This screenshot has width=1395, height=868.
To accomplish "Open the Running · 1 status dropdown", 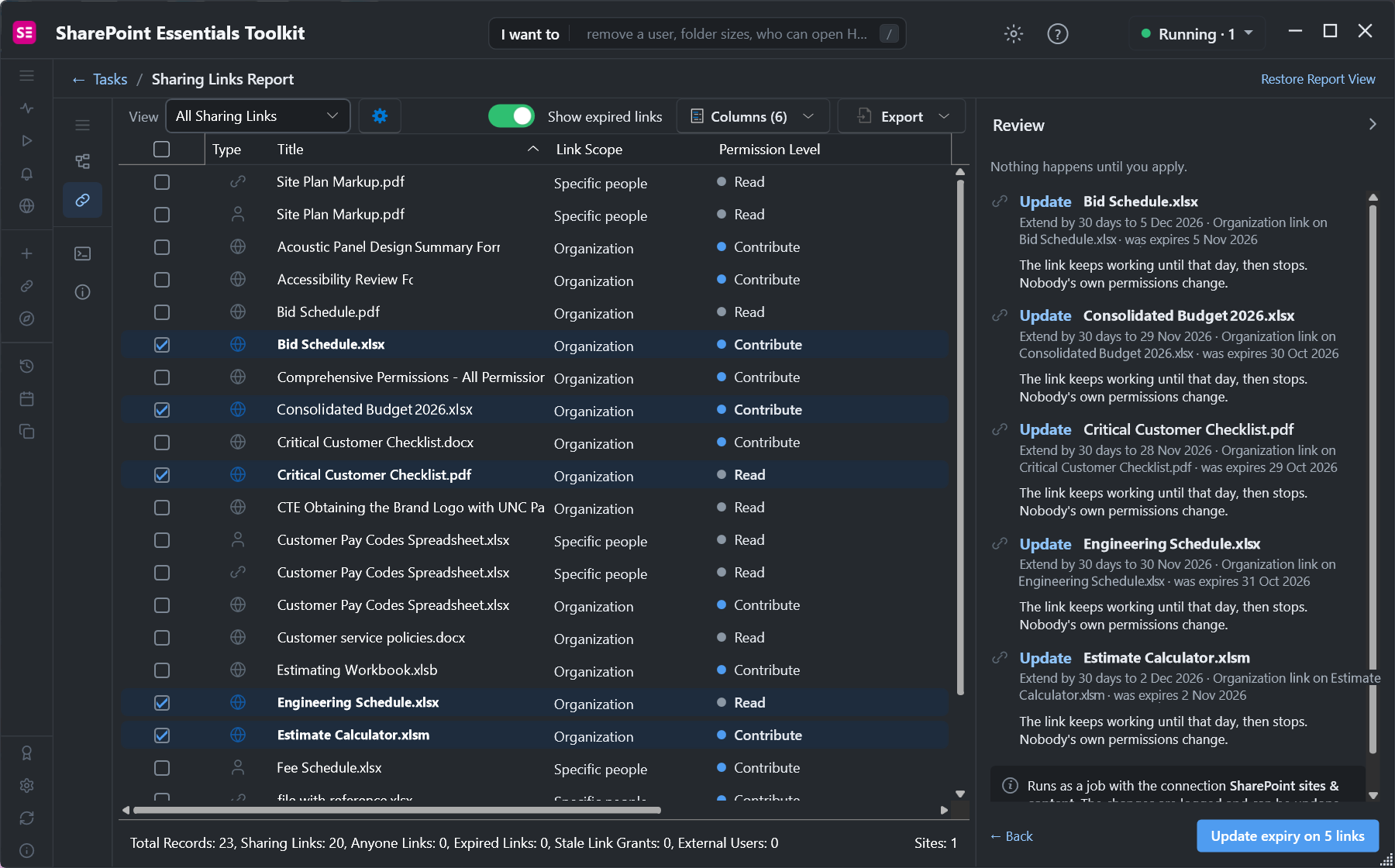I will (x=1197, y=33).
